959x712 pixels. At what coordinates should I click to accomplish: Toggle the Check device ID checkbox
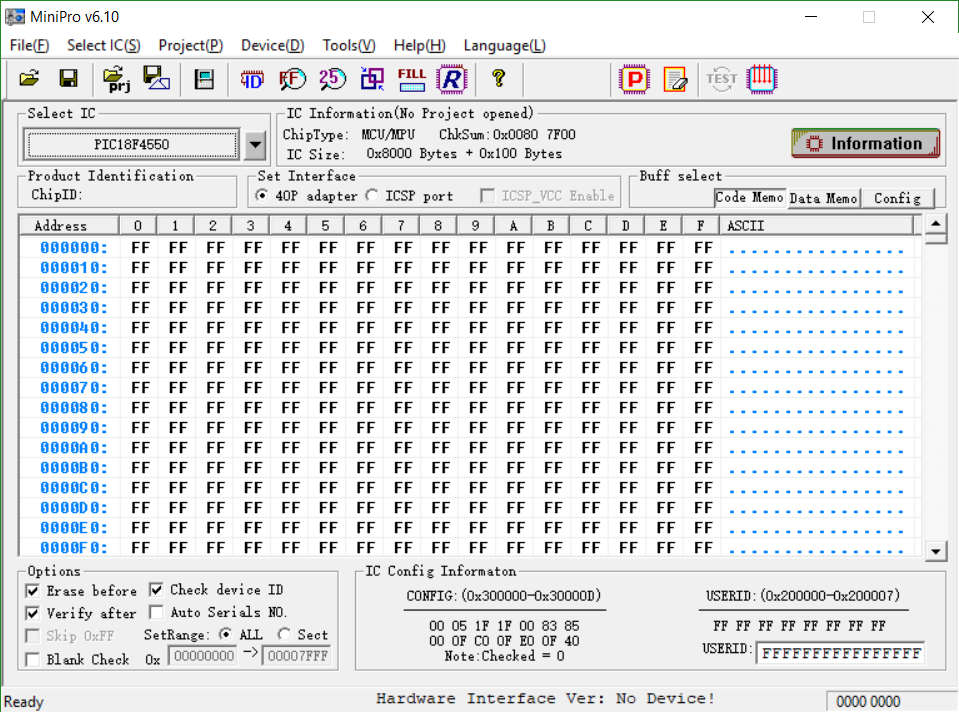click(157, 590)
